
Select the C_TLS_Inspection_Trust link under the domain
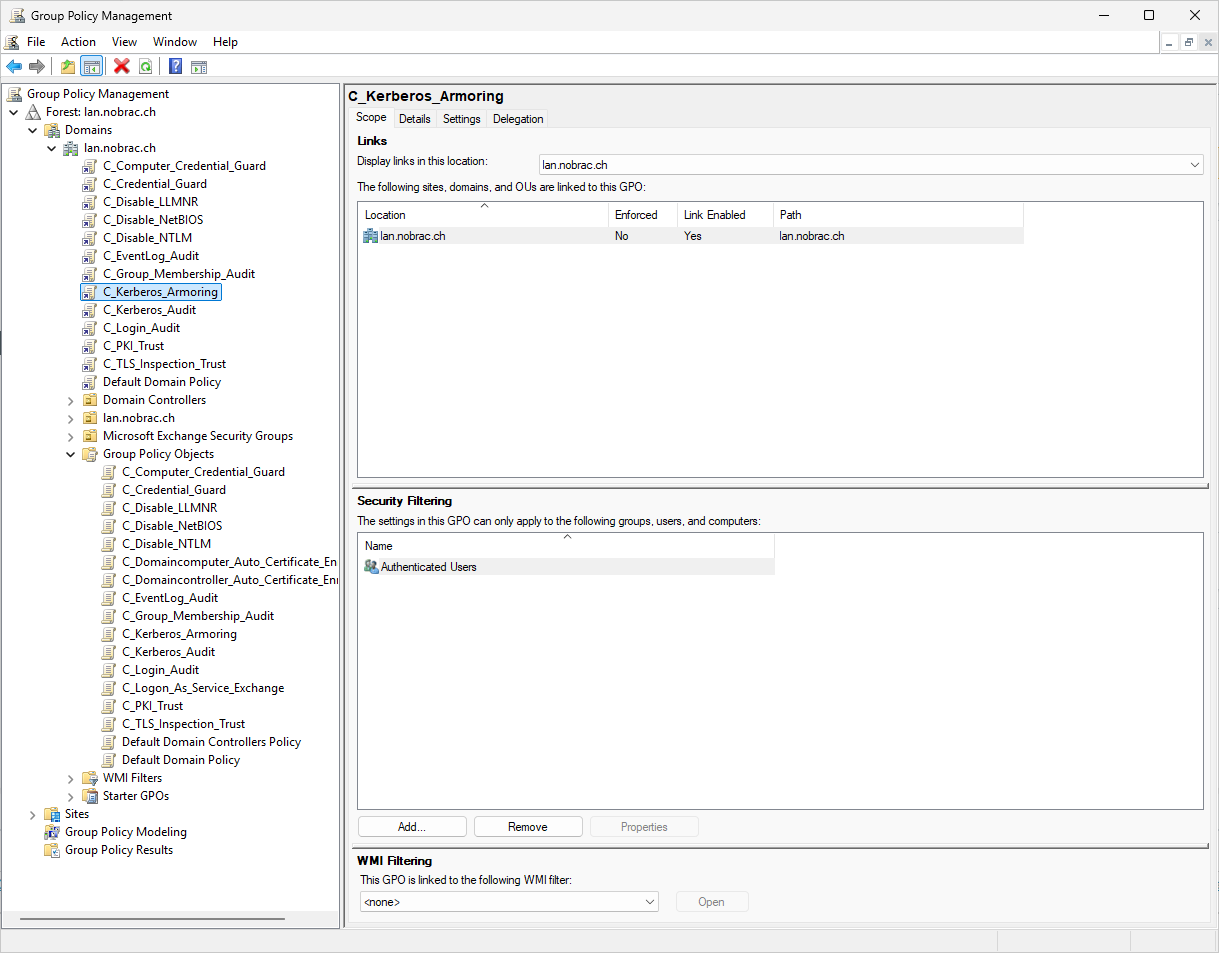pos(164,364)
